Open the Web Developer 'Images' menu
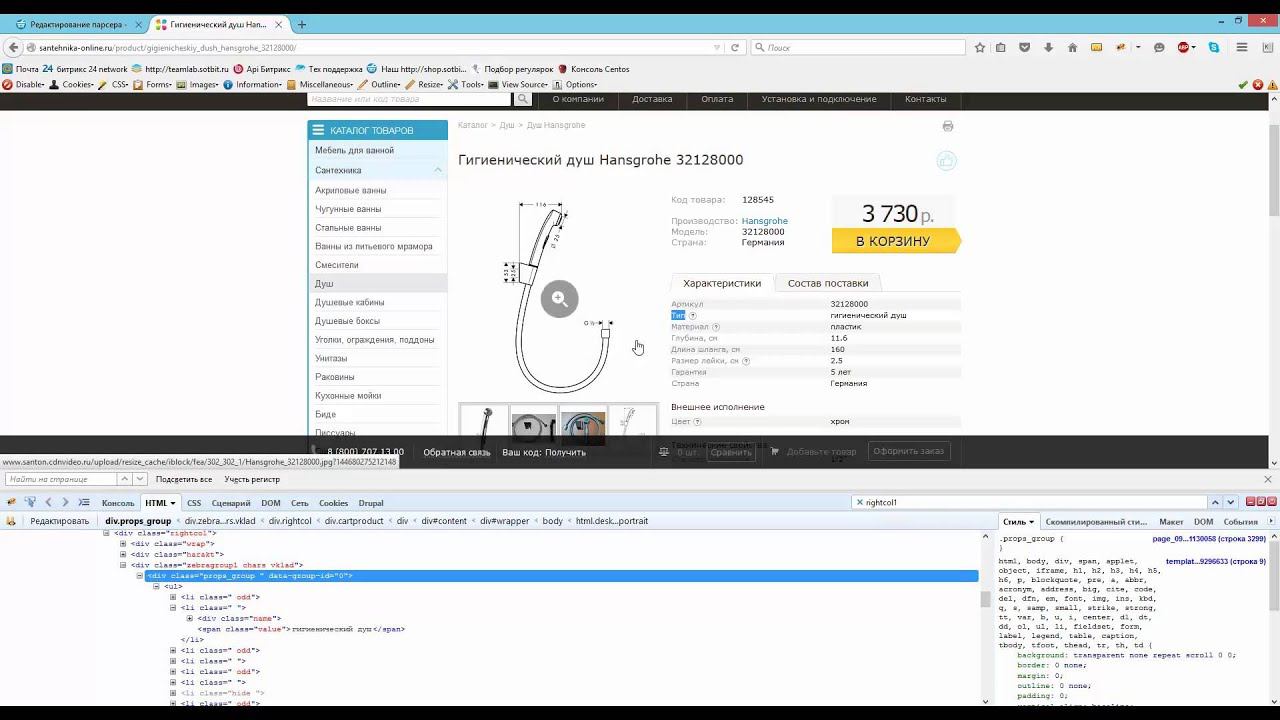This screenshot has width=1280, height=720. click(x=199, y=85)
